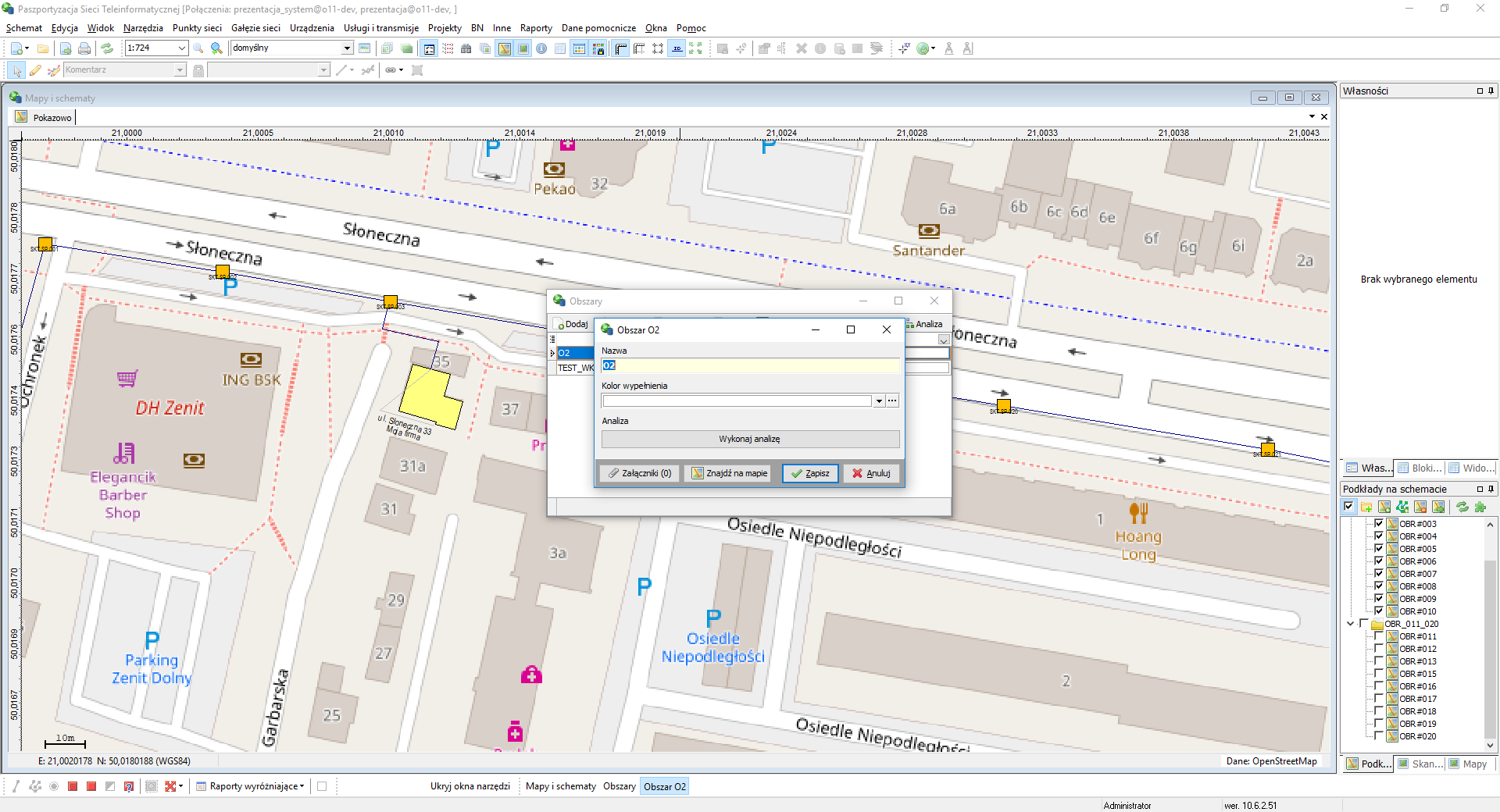Click the binoculars search icon
Screen dimensions: 1500x812
(x=466, y=48)
